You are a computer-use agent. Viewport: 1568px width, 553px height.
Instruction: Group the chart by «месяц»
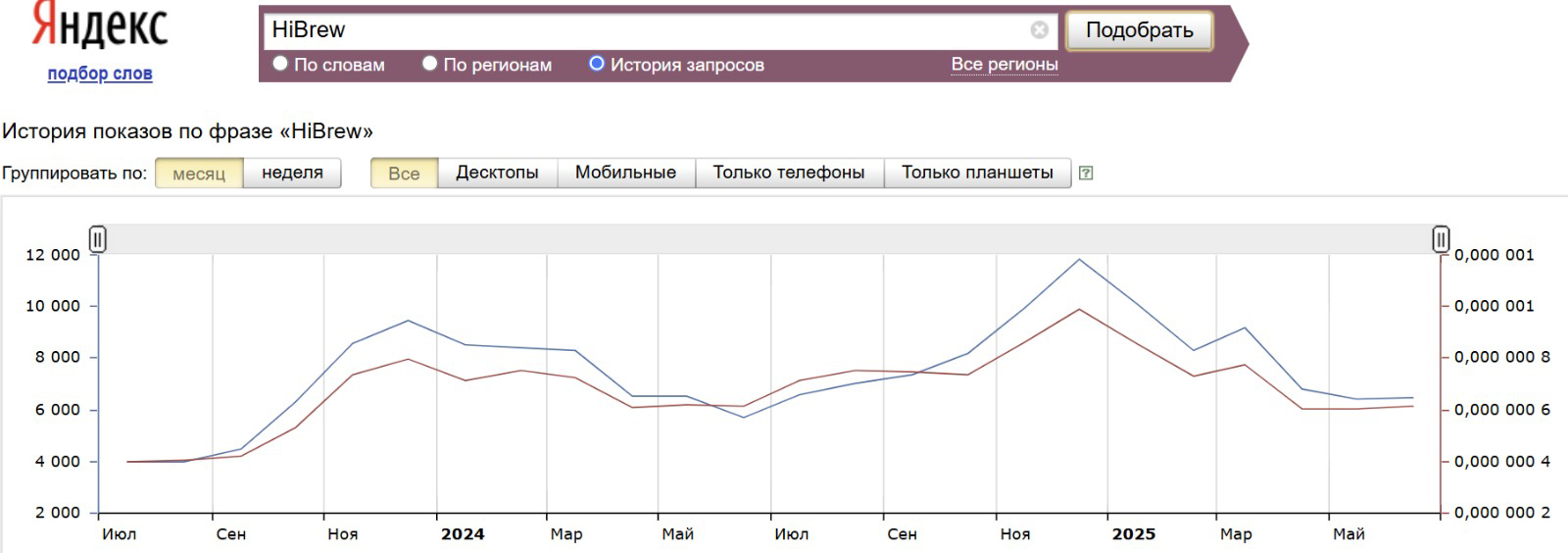pos(199,174)
